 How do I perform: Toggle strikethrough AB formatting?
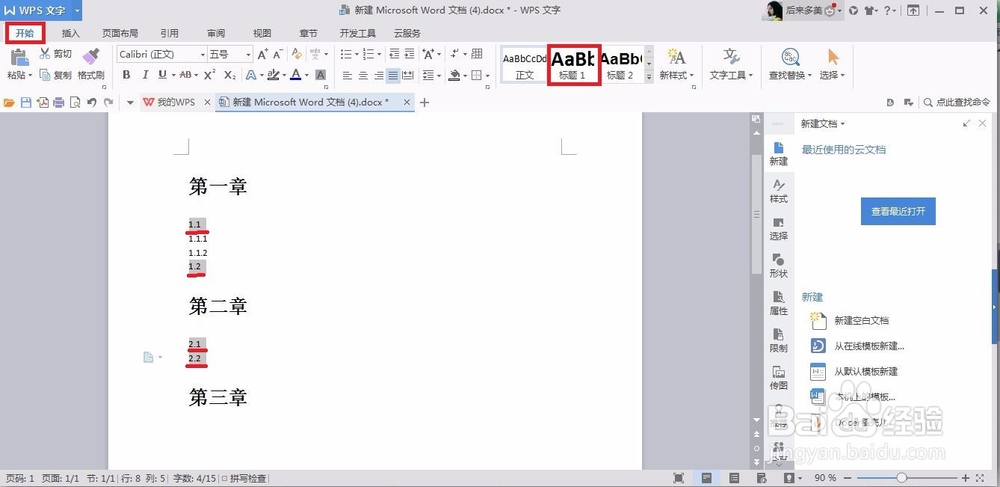coord(185,75)
